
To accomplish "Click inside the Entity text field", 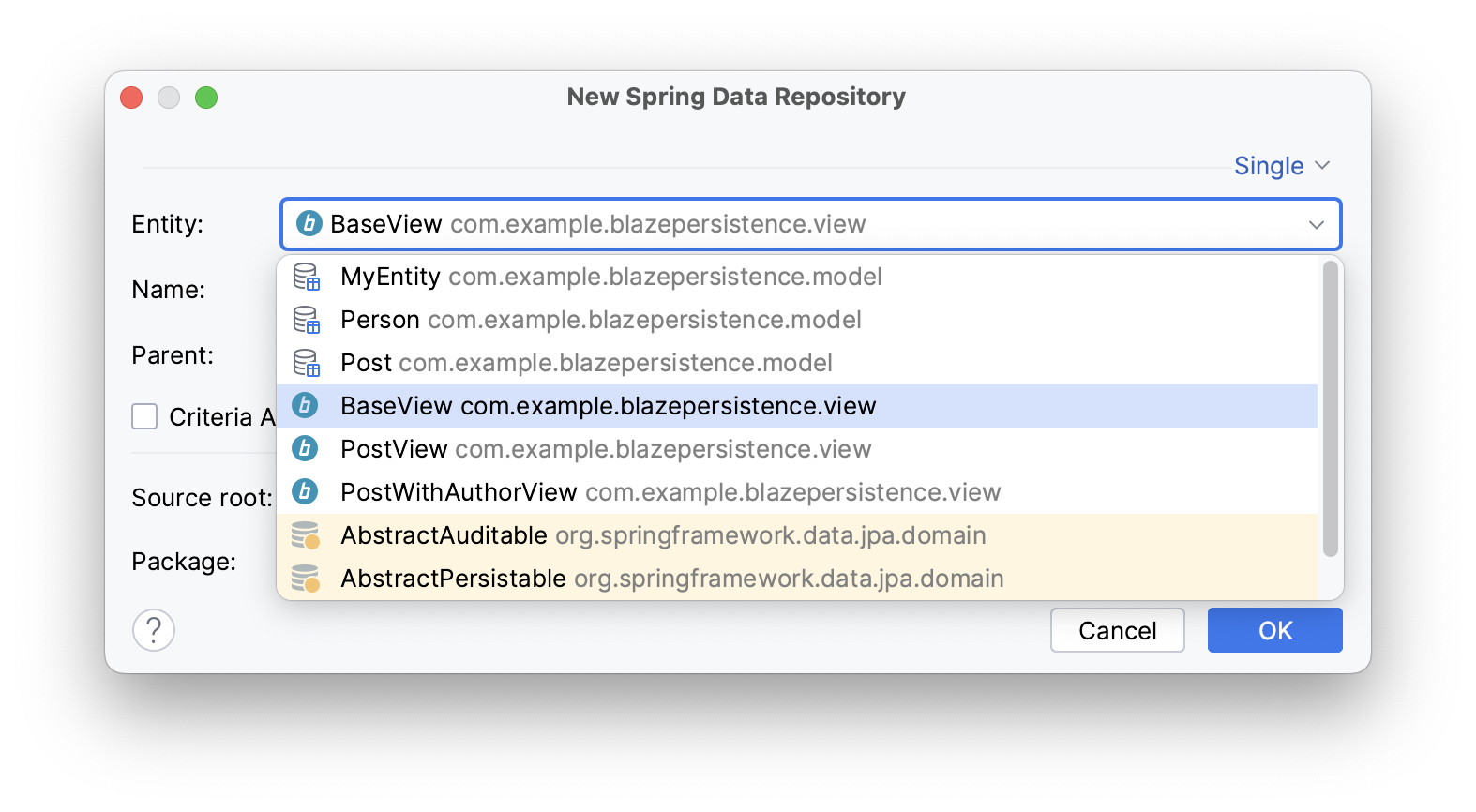I will coord(656,224).
